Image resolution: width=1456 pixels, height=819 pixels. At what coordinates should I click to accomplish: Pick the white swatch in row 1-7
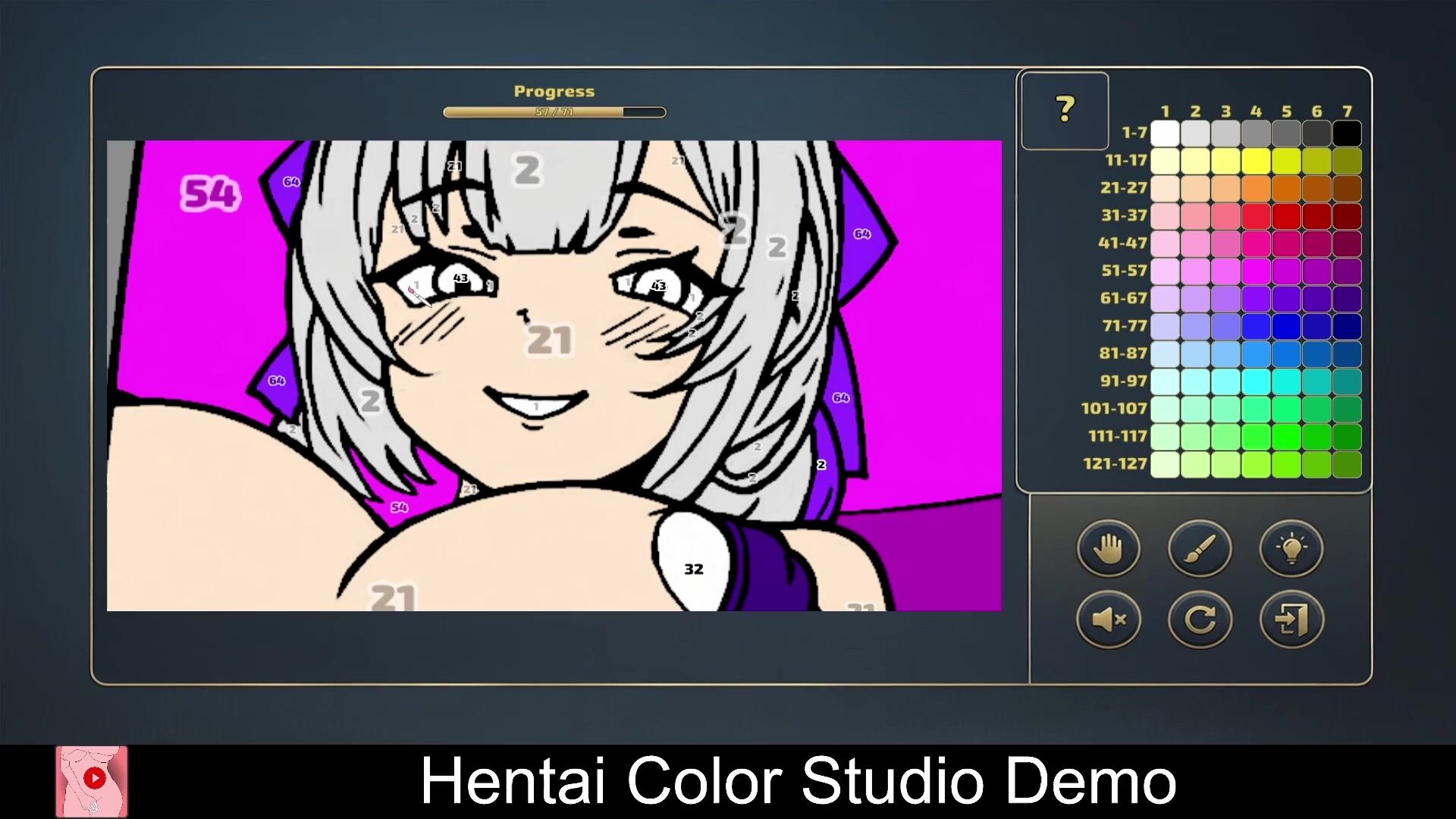(1165, 133)
